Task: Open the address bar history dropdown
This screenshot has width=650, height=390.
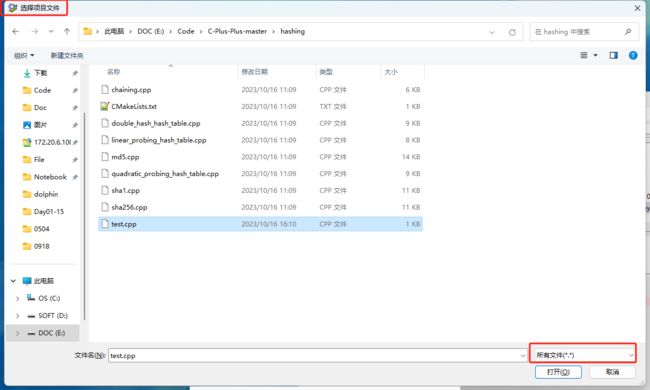Action: pos(492,32)
